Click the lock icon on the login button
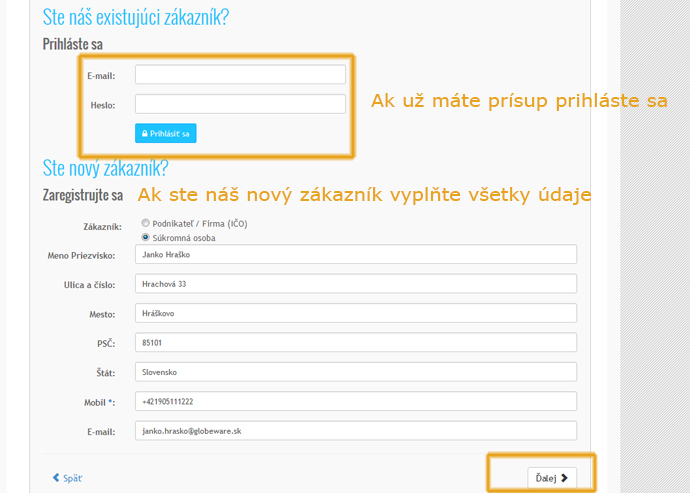This screenshot has width=690, height=493. coord(144,133)
